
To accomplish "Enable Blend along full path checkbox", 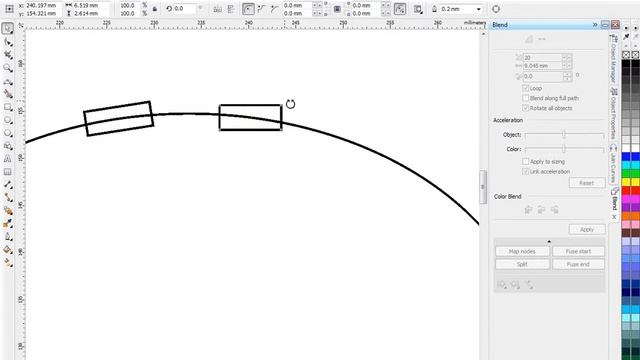I will pos(526,98).
